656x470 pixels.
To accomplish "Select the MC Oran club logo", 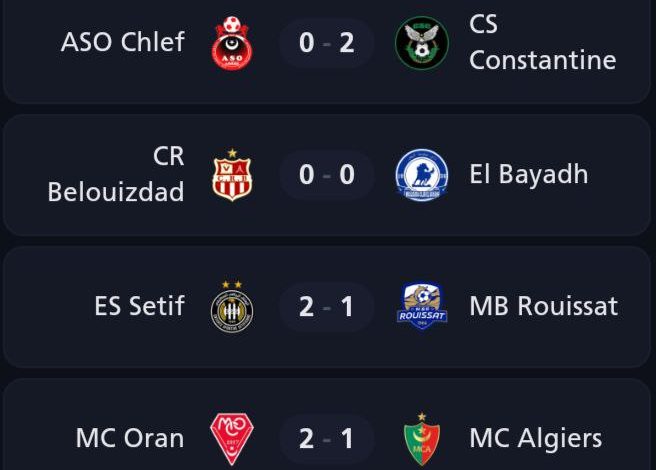I will point(232,438).
